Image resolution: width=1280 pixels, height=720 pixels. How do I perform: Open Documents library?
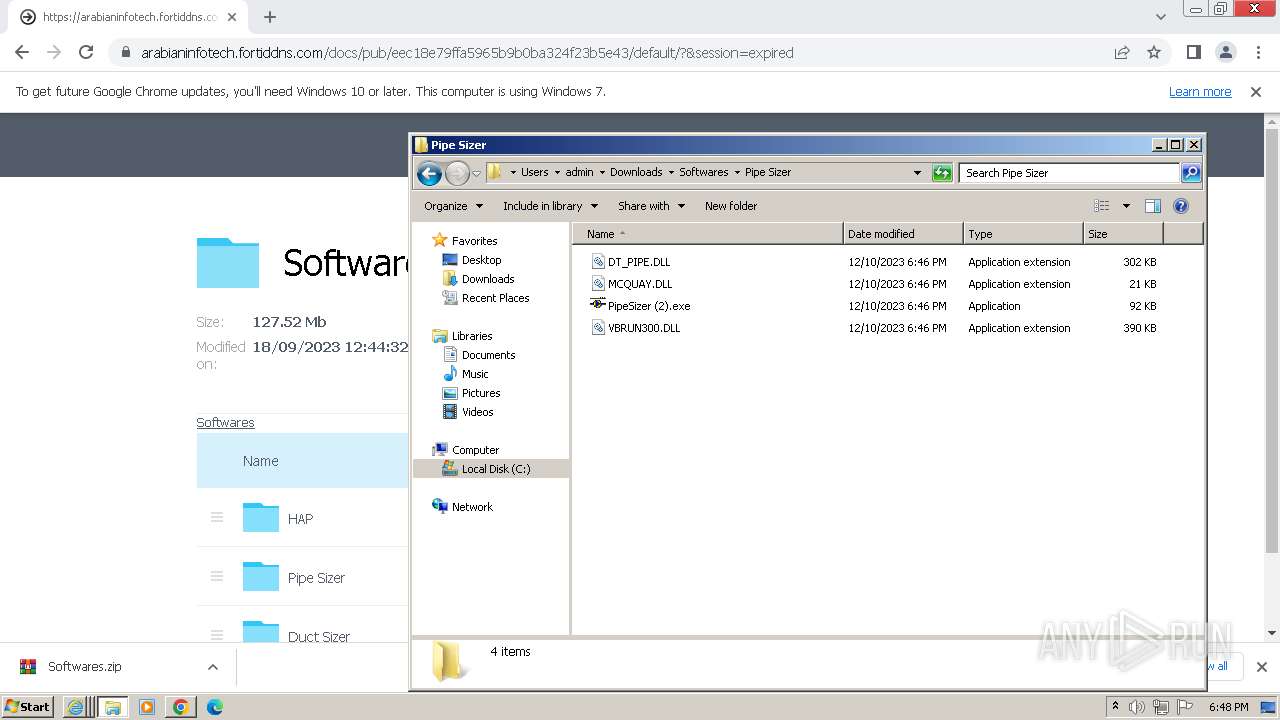pyautogui.click(x=488, y=355)
